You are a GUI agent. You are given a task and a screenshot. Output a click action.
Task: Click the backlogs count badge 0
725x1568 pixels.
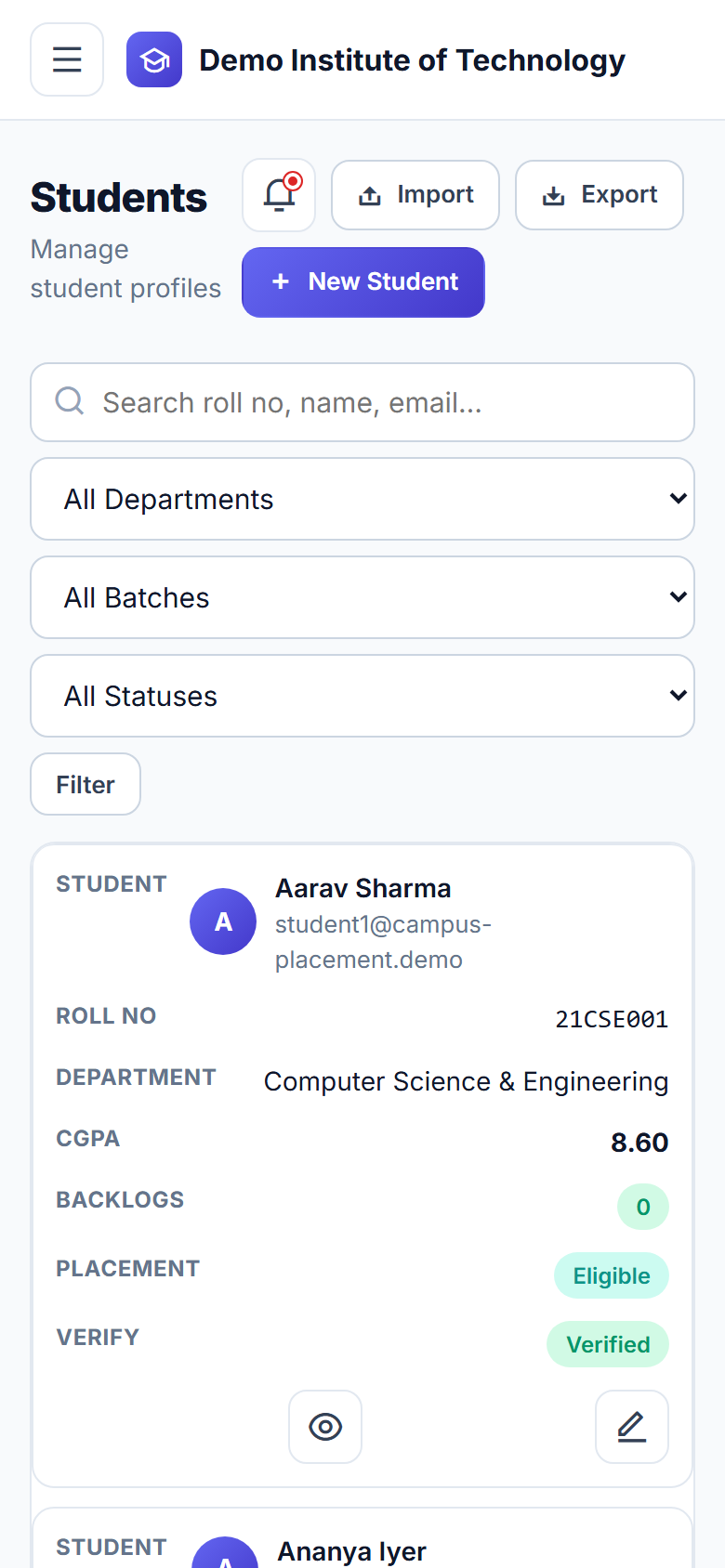pyautogui.click(x=643, y=1207)
